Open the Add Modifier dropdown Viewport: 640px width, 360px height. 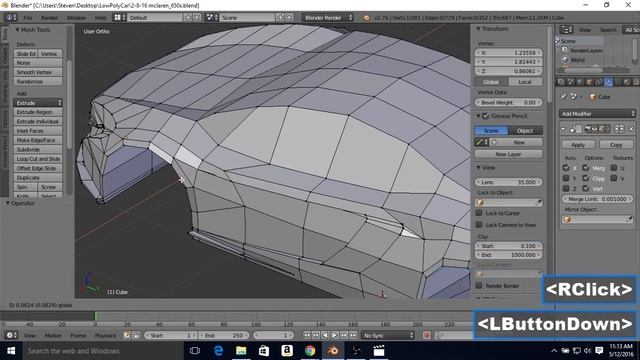[598, 113]
